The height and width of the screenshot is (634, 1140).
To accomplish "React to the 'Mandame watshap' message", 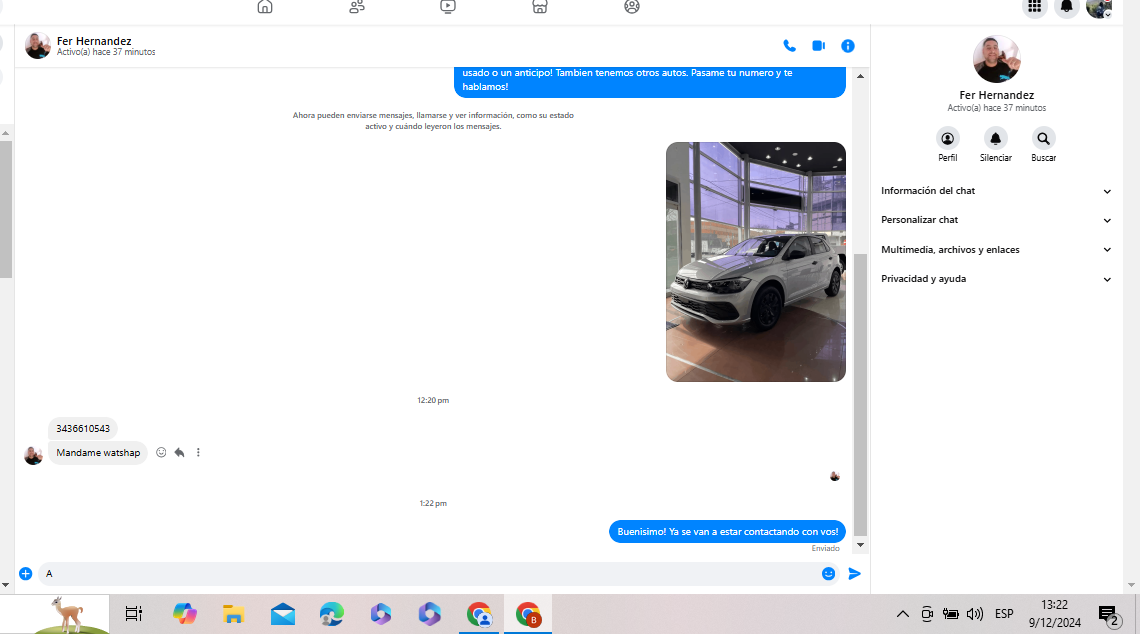I will [x=161, y=453].
